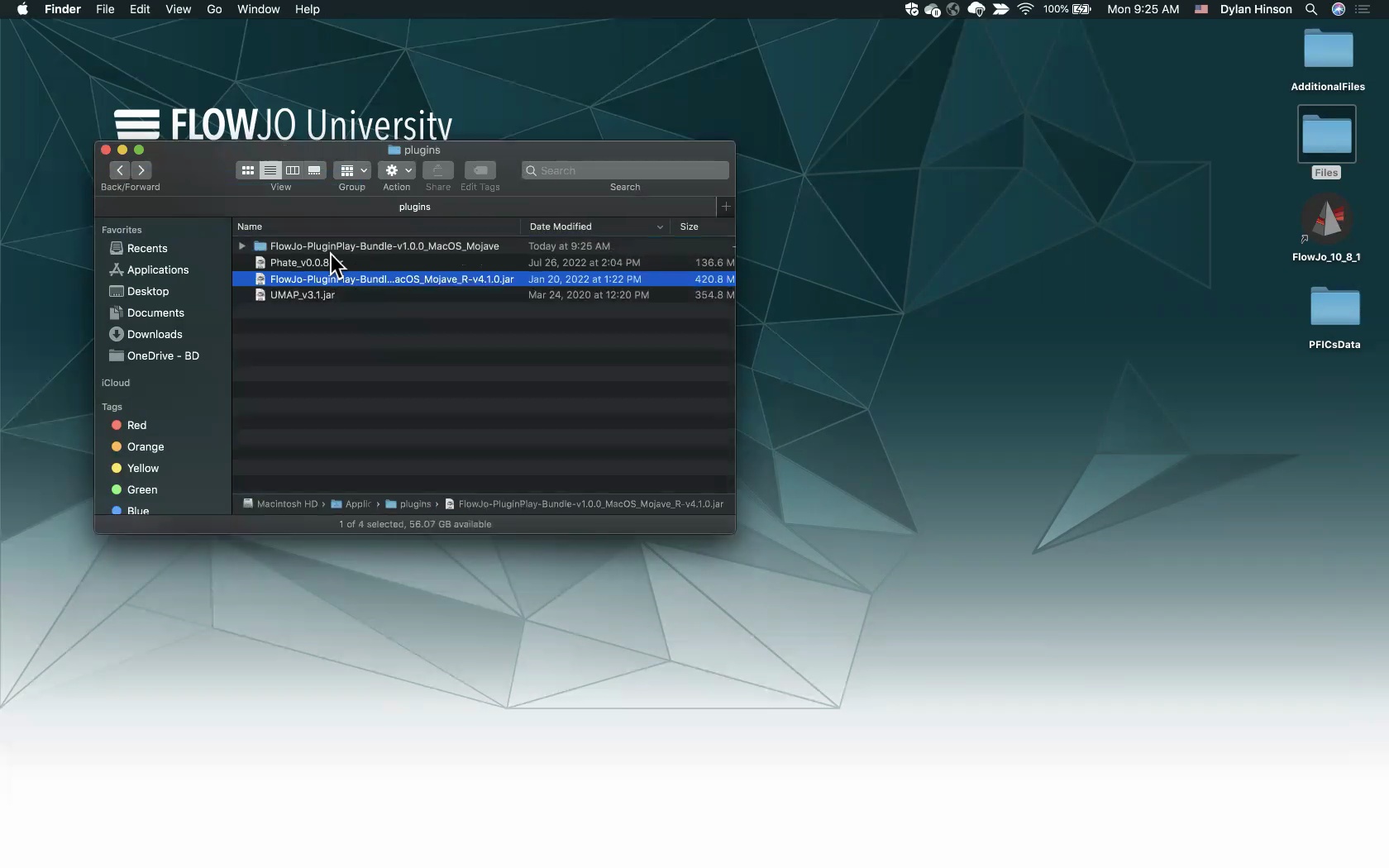Select Downloads in the Finder sidebar
The image size is (1389, 868).
(x=155, y=334)
